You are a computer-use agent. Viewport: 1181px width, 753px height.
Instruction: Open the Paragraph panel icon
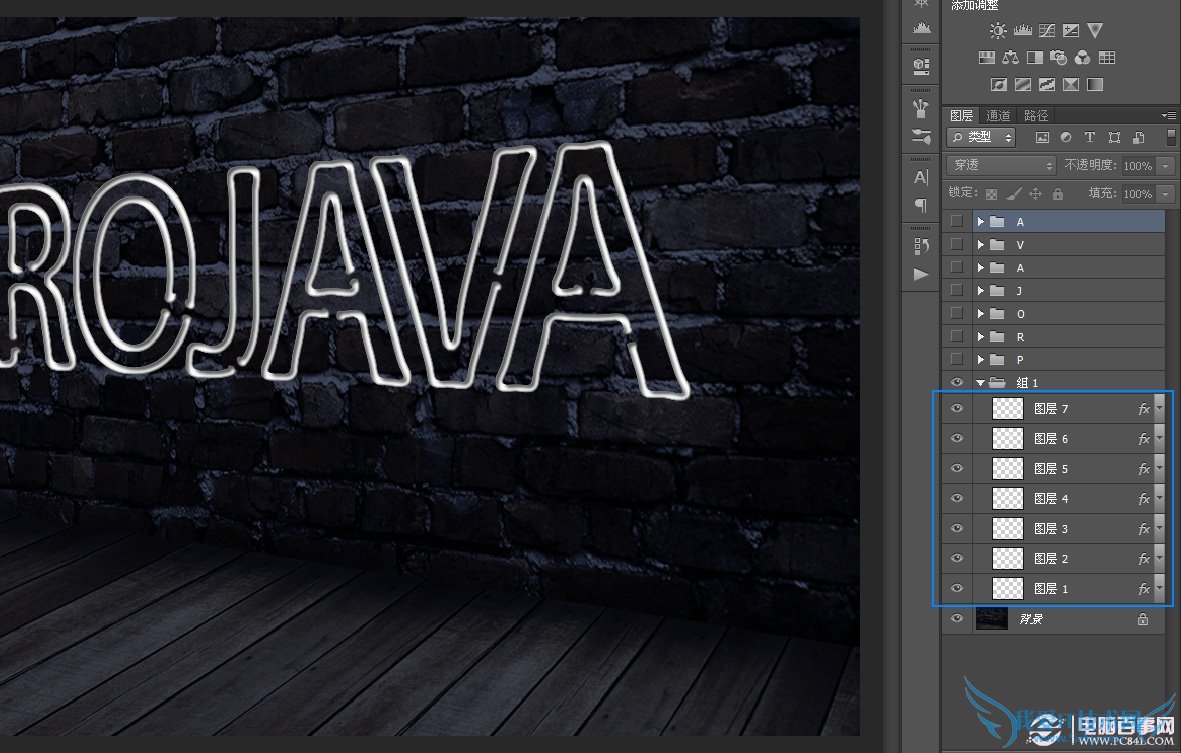pyautogui.click(x=921, y=205)
